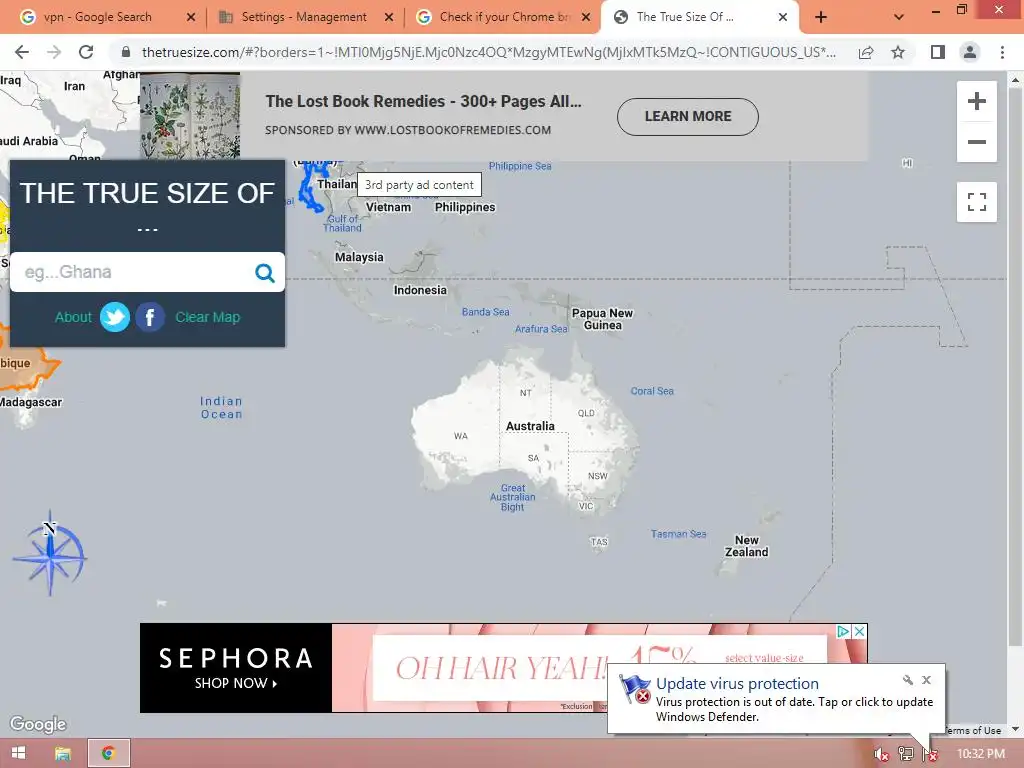Click Sephora SHOP NOW
Viewport: 1024px width, 768px height.
coord(236,683)
